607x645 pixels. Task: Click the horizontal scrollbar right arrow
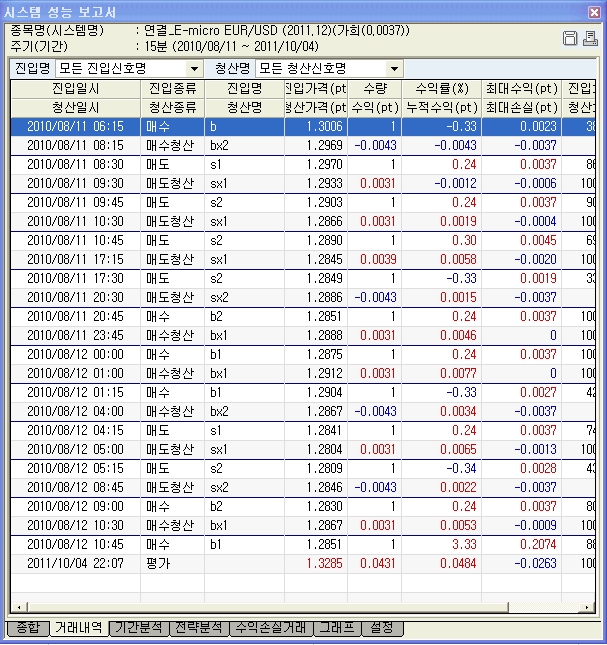pyautogui.click(x=588, y=607)
